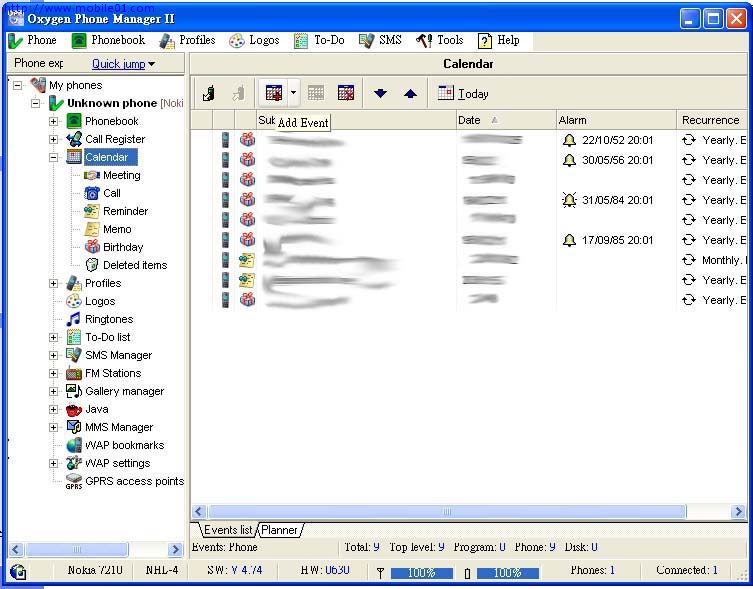Select the Java coffee cup icon
753x589 pixels.
(73, 409)
